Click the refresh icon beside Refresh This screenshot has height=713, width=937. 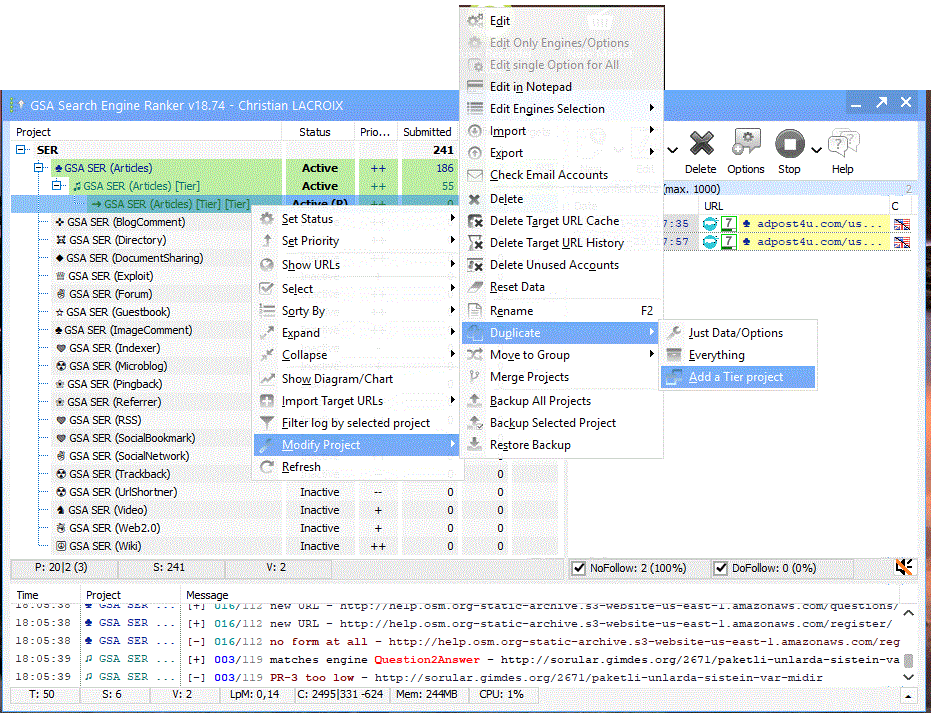point(267,467)
